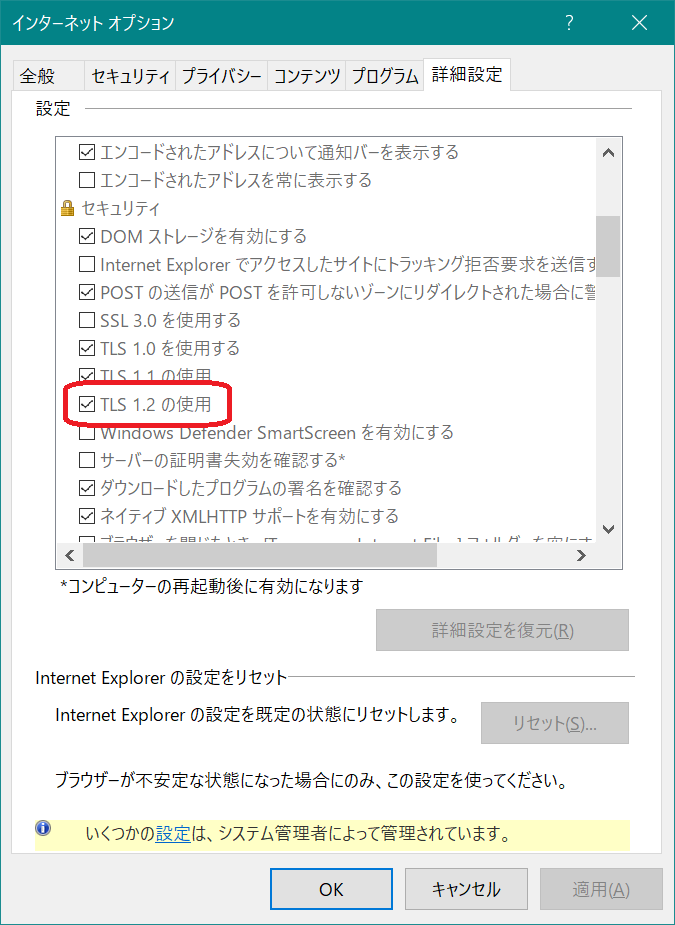Open the 設定 link in info bar

pos(173,834)
